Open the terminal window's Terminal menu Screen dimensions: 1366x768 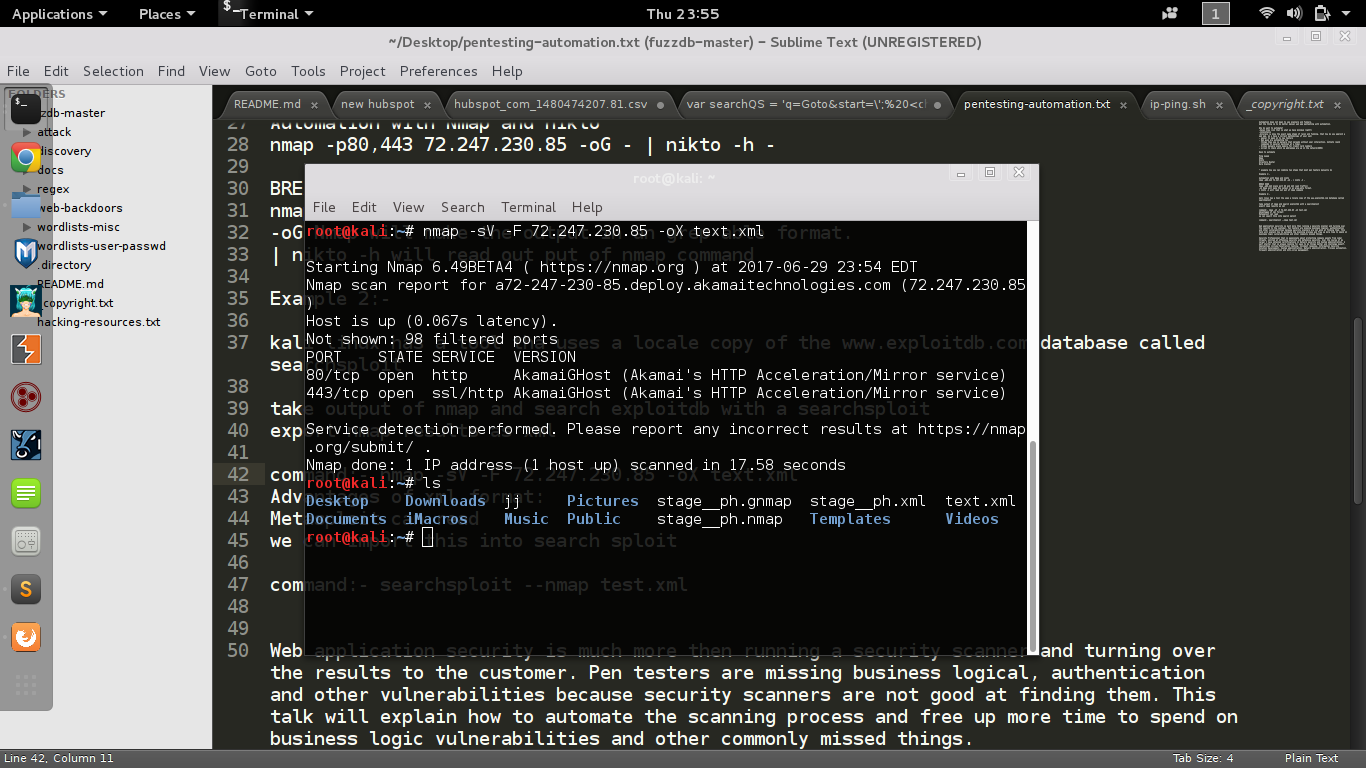pos(528,207)
